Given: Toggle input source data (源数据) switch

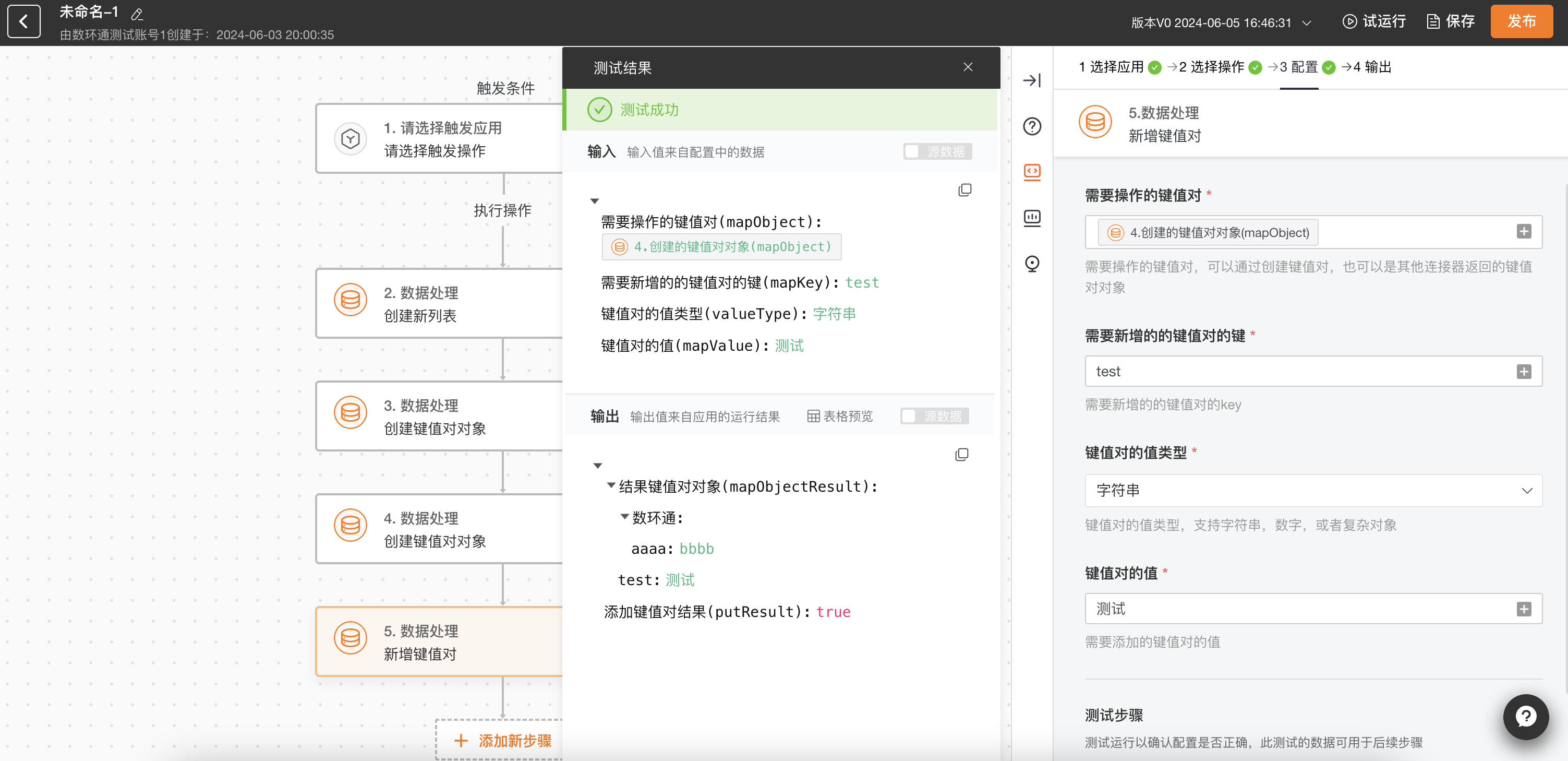Looking at the screenshot, I should tap(937, 151).
